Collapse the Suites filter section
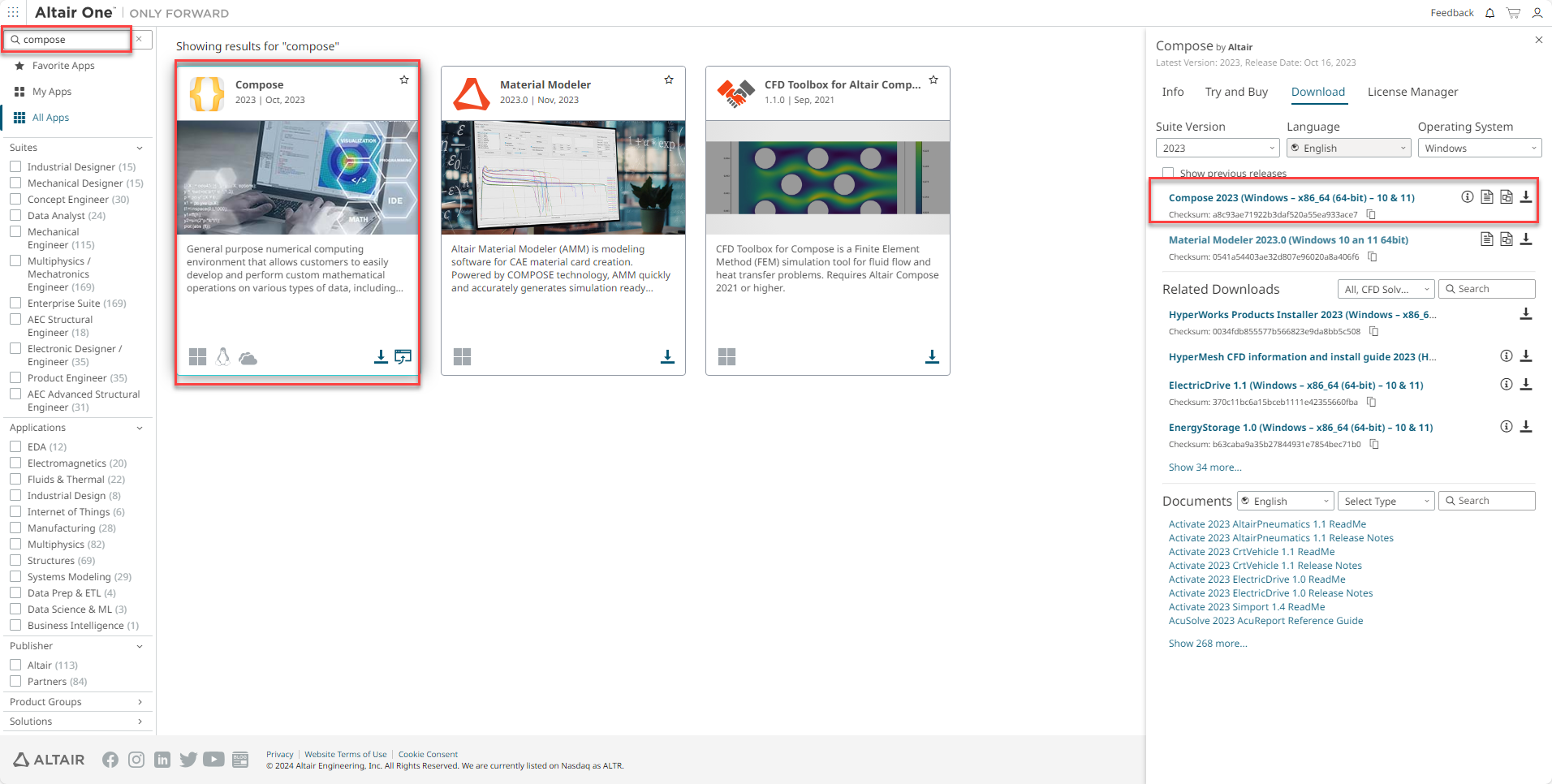1552x784 pixels. tap(140, 148)
